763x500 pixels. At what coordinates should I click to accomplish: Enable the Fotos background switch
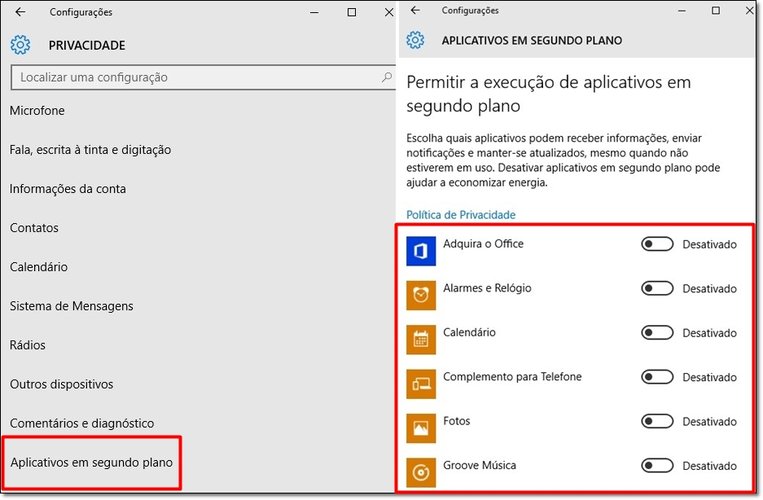click(657, 421)
